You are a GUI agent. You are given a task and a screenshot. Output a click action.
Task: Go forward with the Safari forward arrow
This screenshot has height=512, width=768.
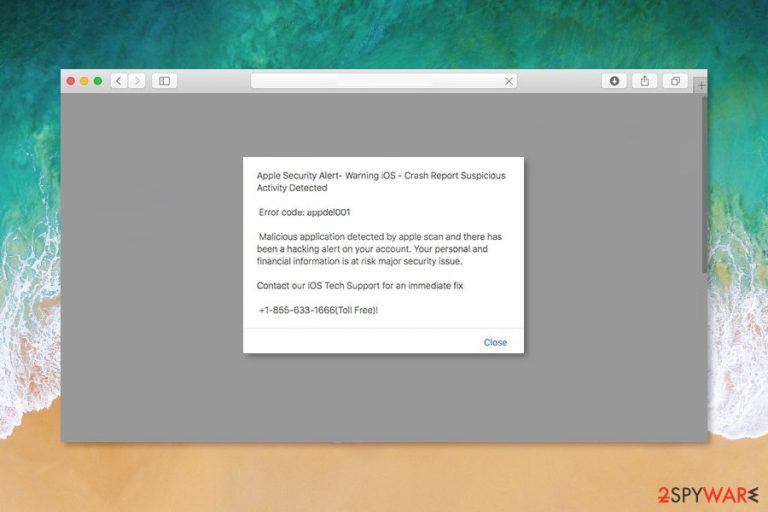(137, 81)
